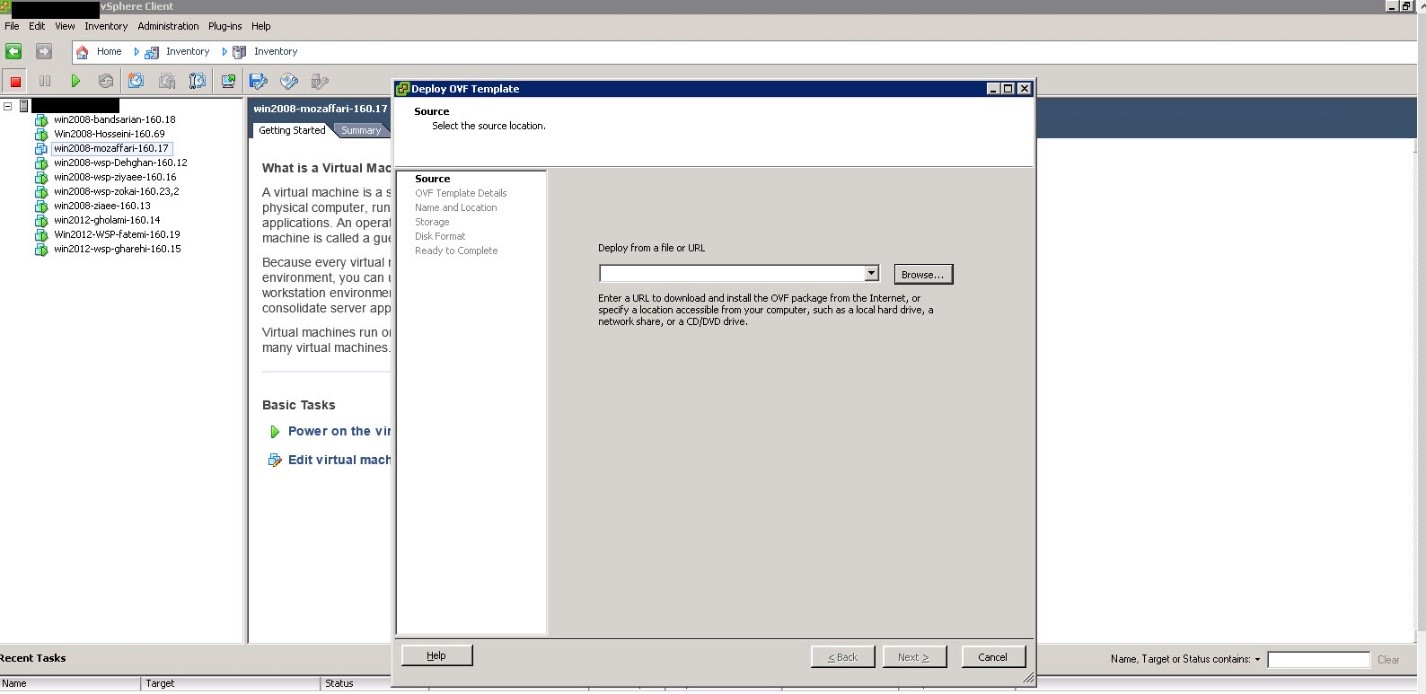
Task: Click second Inventory breadcrumb server icon
Action: tap(239, 52)
